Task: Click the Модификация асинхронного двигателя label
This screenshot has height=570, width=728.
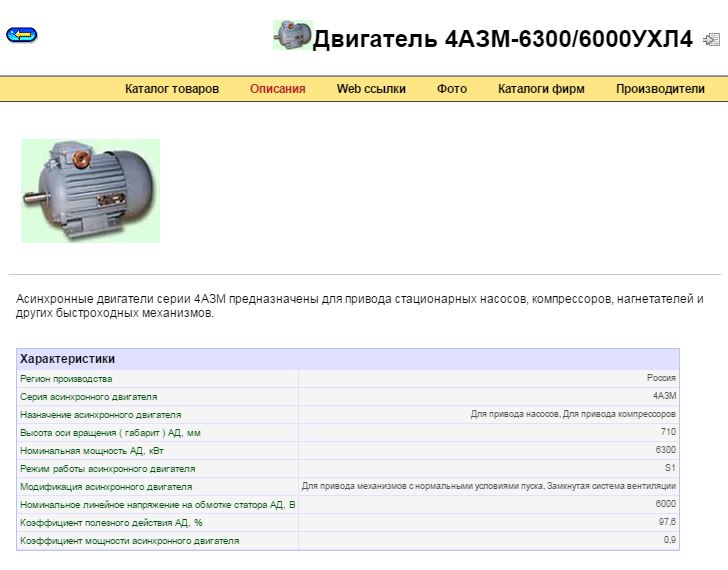Action: click(x=106, y=487)
